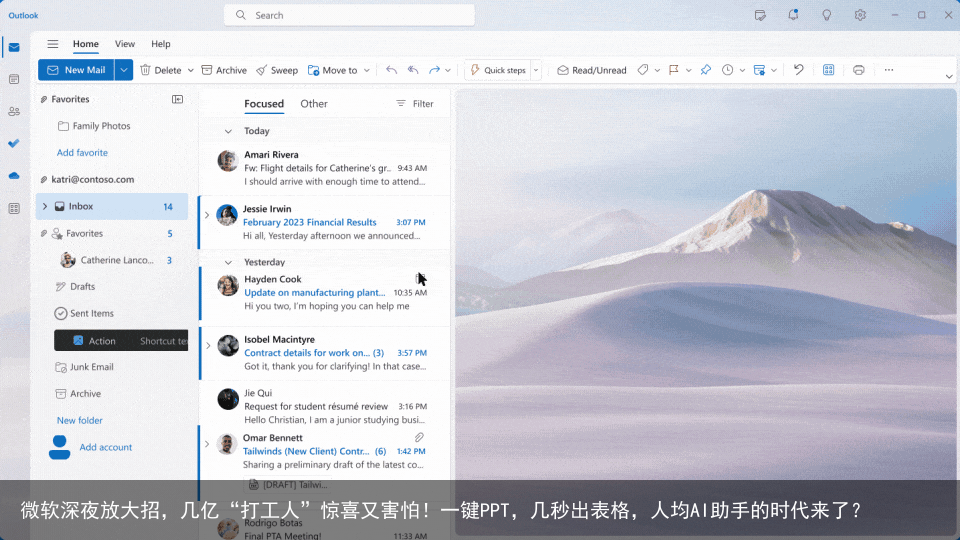Image resolution: width=960 pixels, height=540 pixels.
Task: Click the Archive button in toolbar
Action: [x=224, y=70]
